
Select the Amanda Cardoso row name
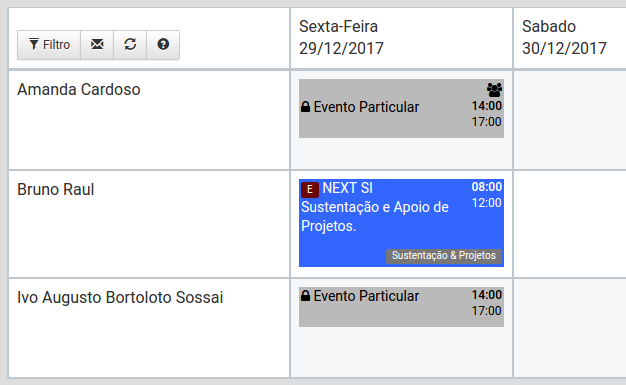pyautogui.click(x=79, y=89)
